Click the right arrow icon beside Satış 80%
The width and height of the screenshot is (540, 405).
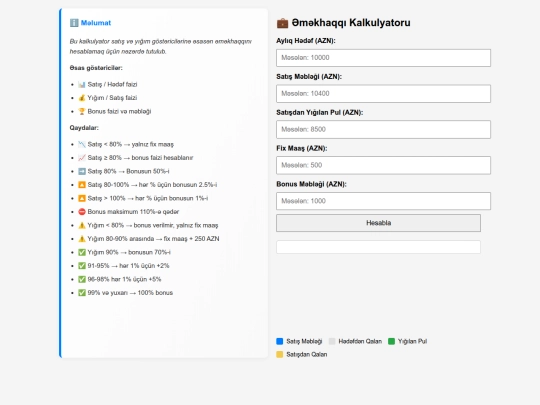click(82, 171)
